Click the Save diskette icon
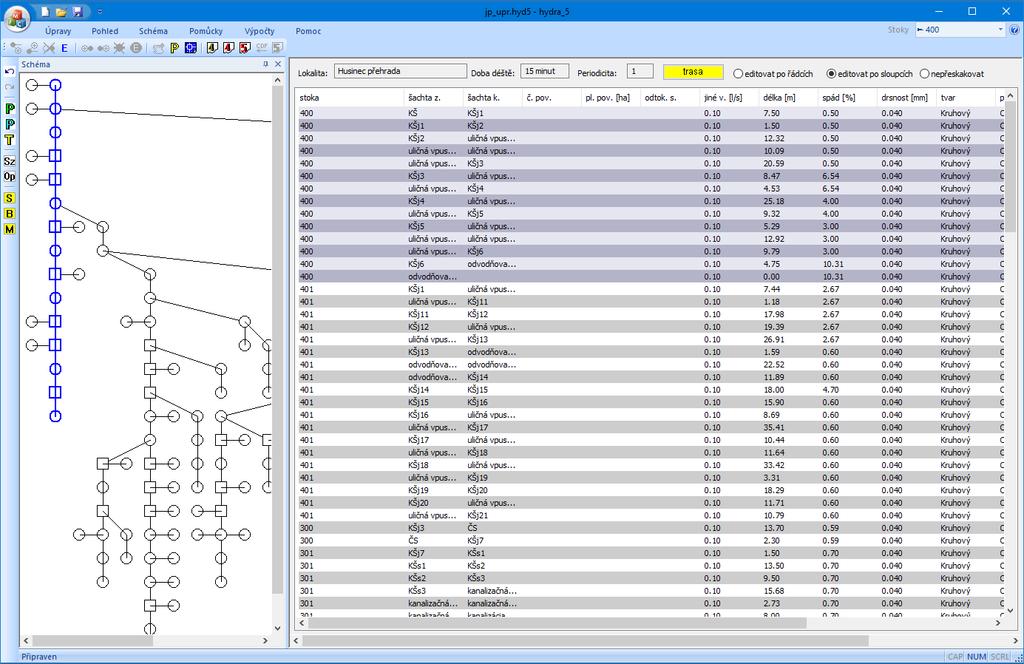Image resolution: width=1024 pixels, height=664 pixels. [77, 12]
